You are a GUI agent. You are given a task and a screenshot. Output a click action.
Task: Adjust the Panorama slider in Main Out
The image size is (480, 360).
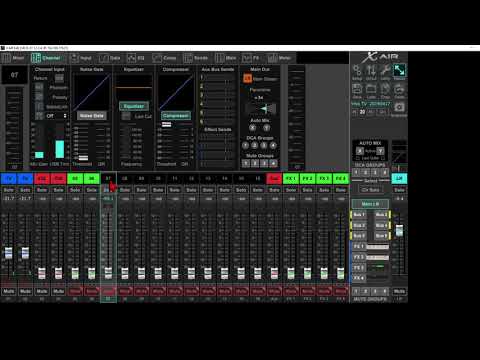[260, 109]
